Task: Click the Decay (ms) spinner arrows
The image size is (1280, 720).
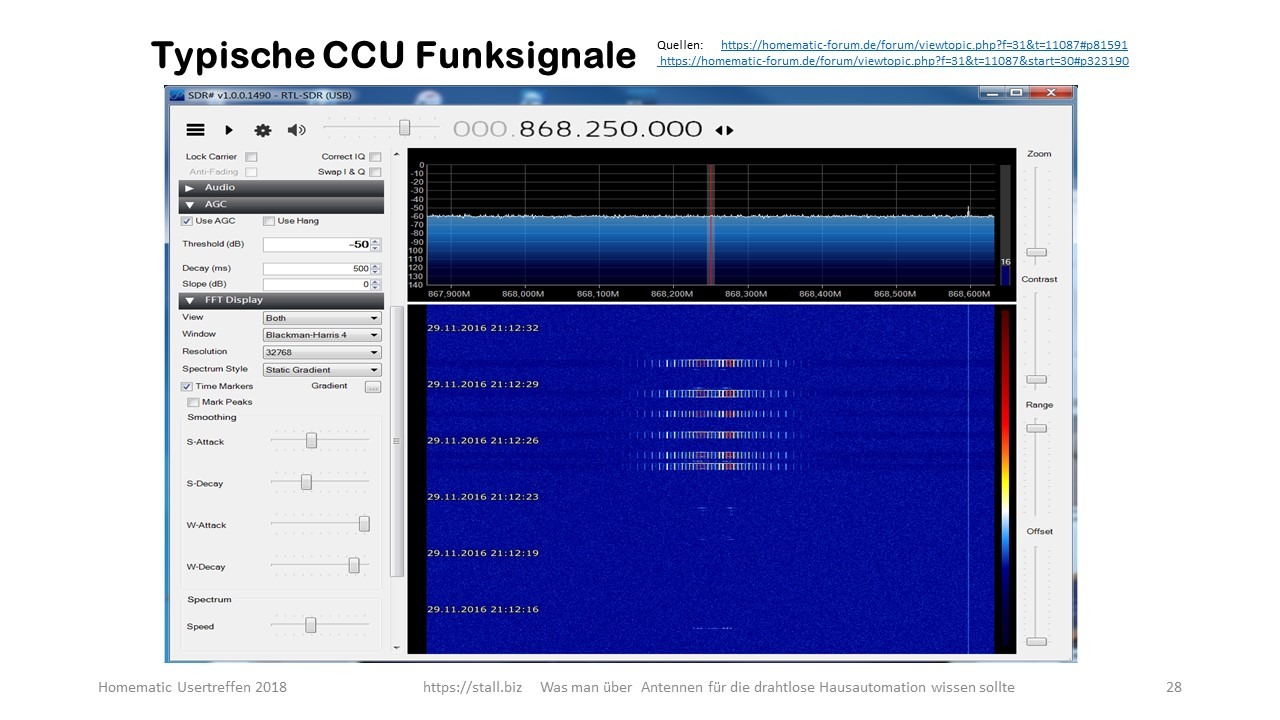Action: 376,269
